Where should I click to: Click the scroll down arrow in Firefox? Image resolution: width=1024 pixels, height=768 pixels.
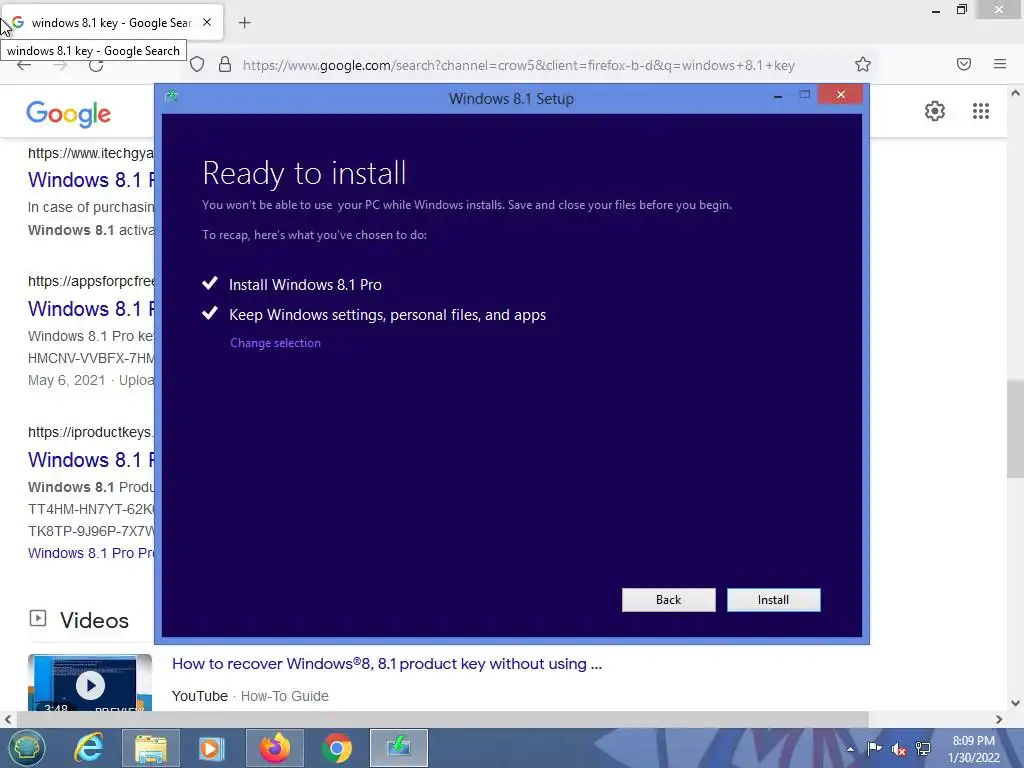click(1016, 703)
